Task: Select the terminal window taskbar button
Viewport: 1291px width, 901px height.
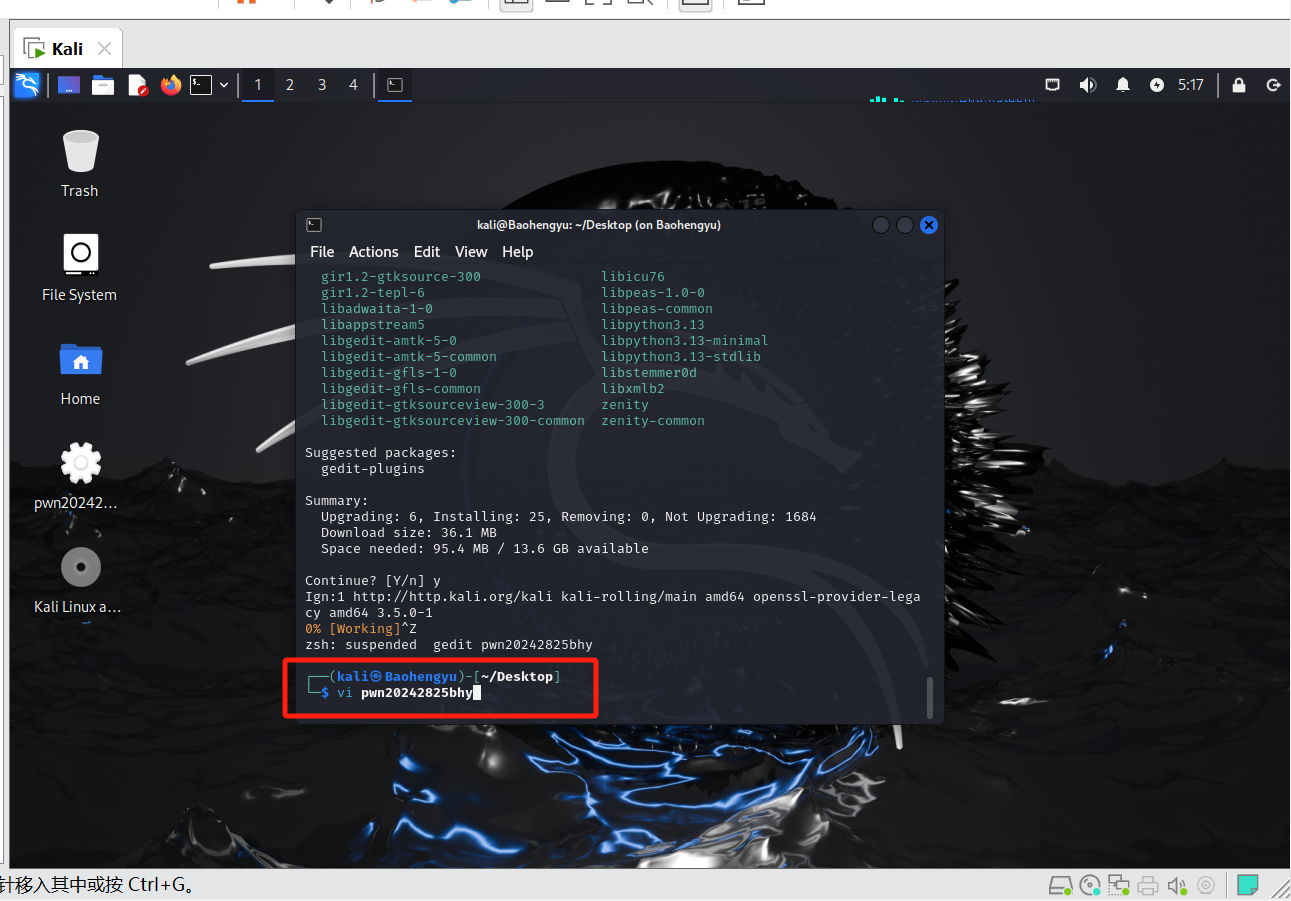Action: [x=395, y=85]
